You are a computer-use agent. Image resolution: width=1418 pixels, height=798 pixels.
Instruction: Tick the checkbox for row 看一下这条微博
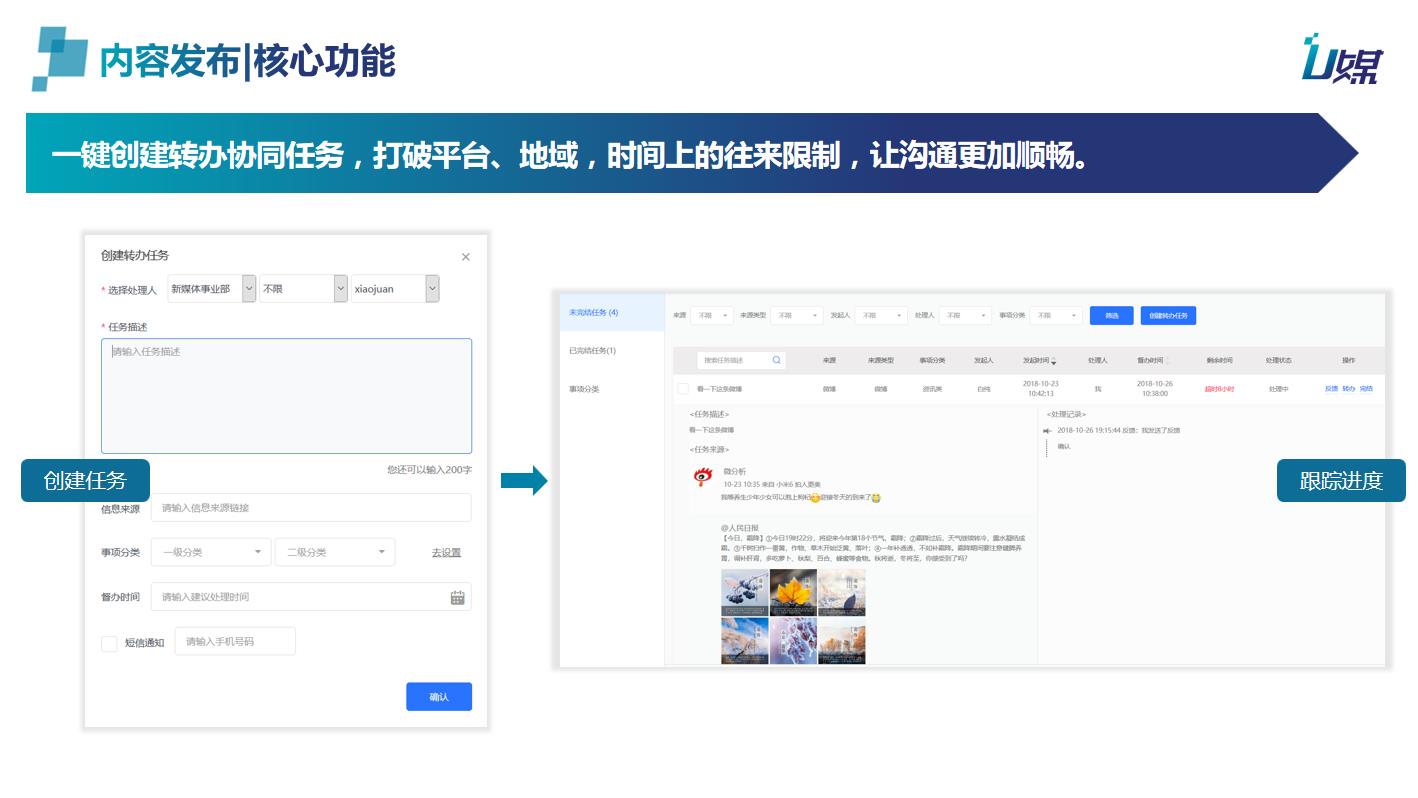pos(683,388)
